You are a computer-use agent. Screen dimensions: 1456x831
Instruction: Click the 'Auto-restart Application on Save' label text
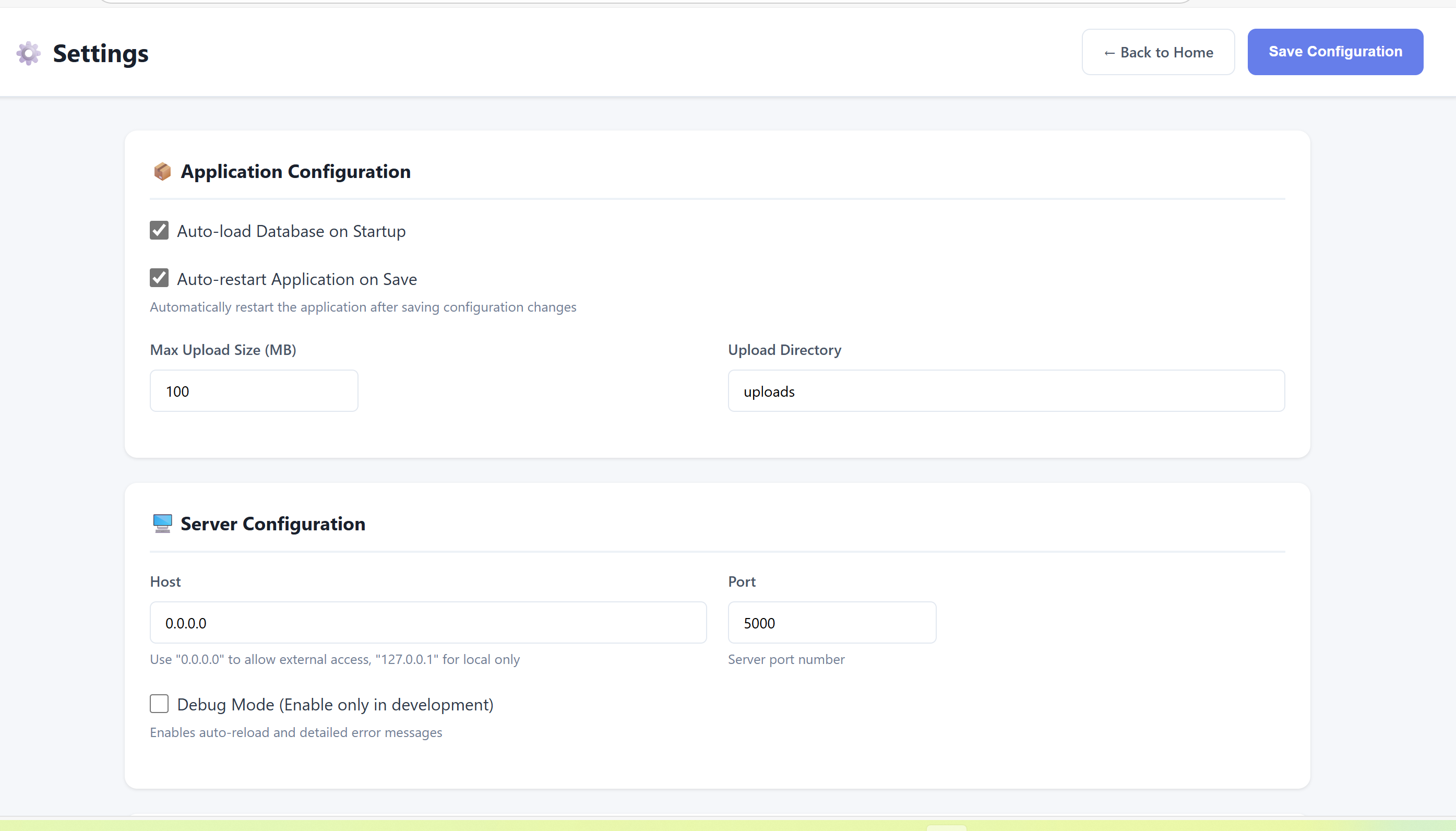[x=296, y=279]
